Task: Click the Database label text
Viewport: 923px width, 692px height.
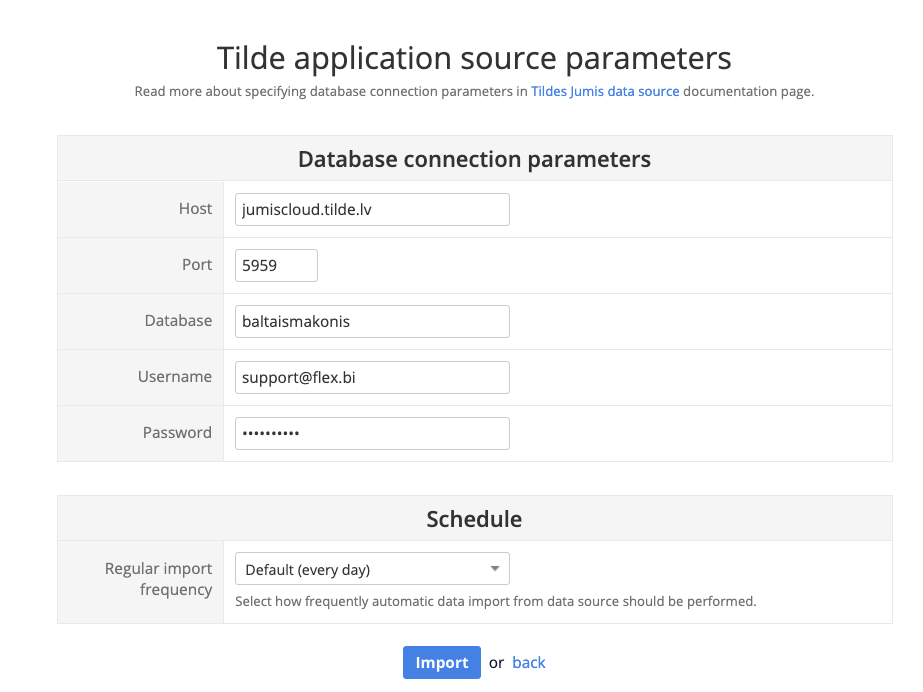Action: click(x=178, y=321)
